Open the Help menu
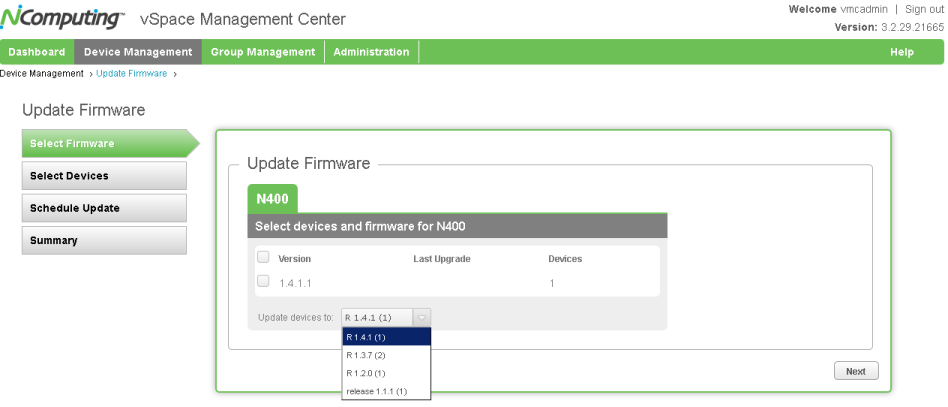The height and width of the screenshot is (407, 948). tap(901, 52)
